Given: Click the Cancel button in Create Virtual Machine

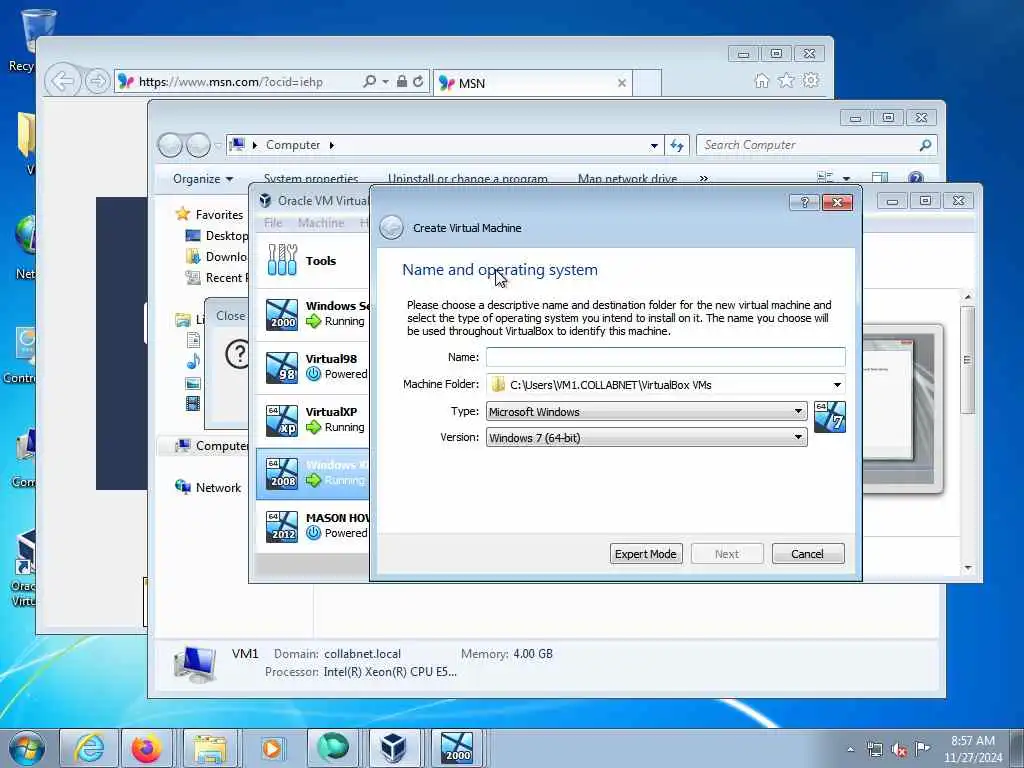Looking at the screenshot, I should coord(808,554).
